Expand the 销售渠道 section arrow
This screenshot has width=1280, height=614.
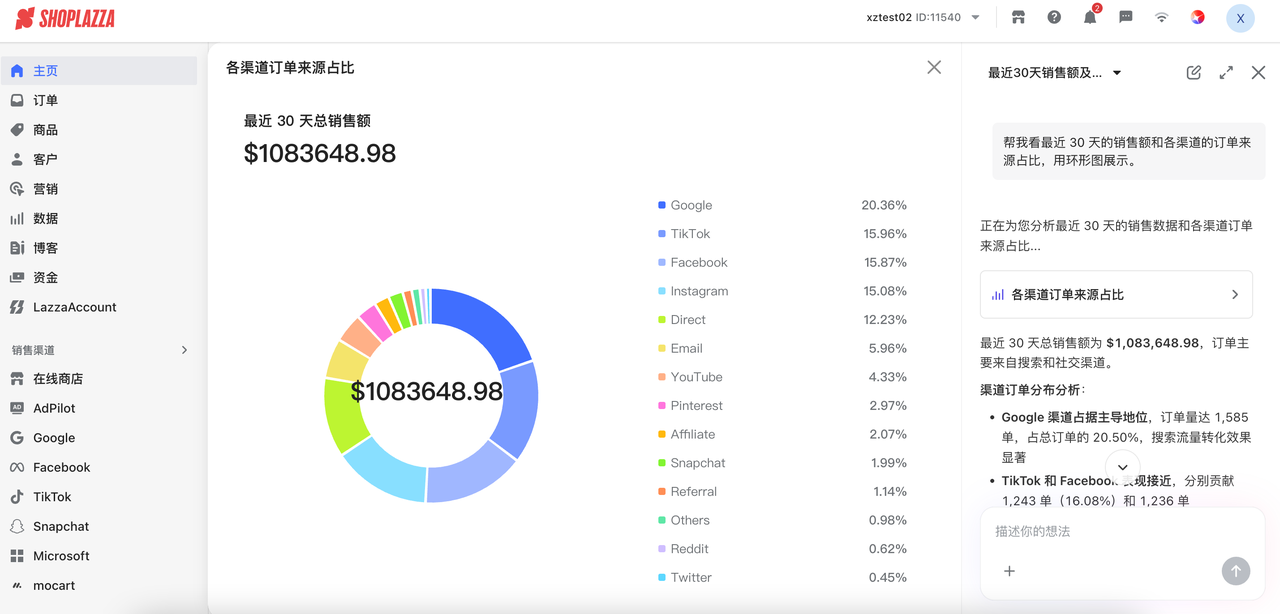184,350
